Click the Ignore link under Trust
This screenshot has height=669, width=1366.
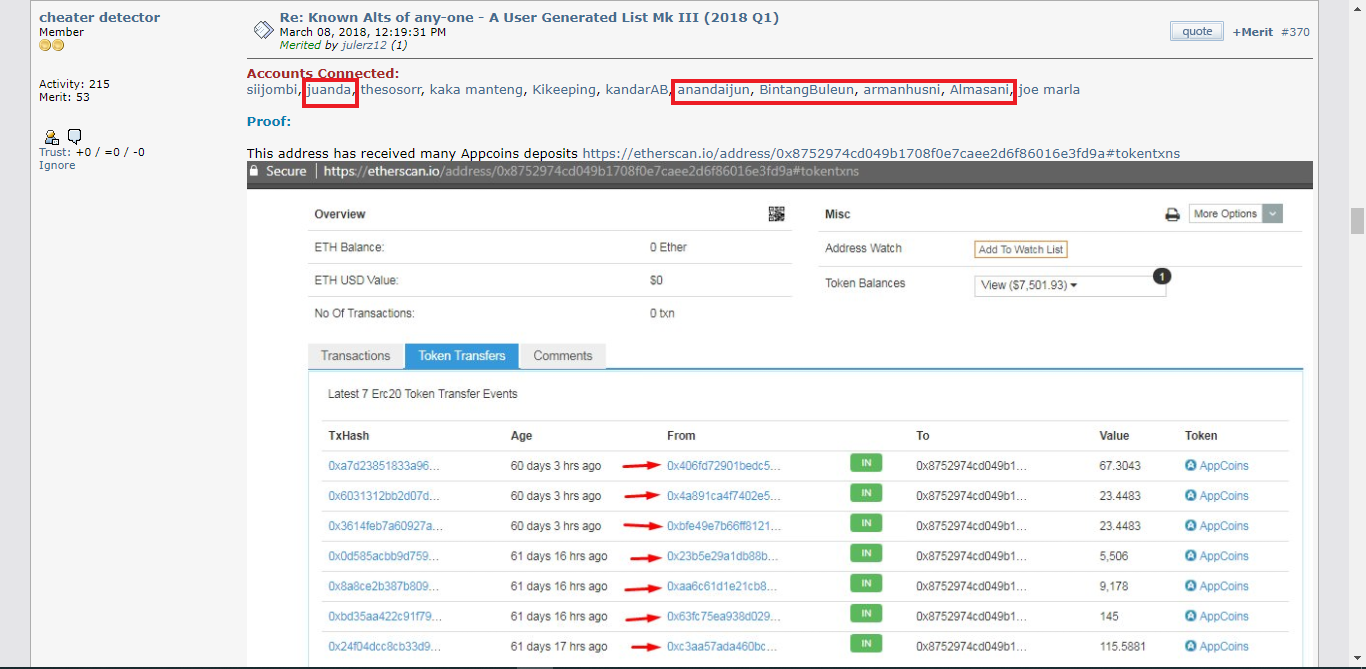click(x=57, y=165)
